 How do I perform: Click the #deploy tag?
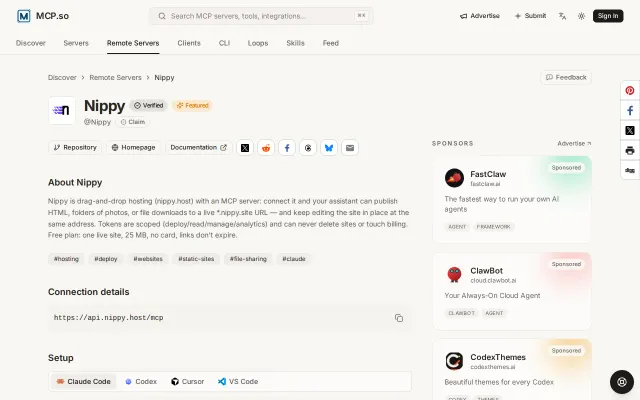(106, 259)
